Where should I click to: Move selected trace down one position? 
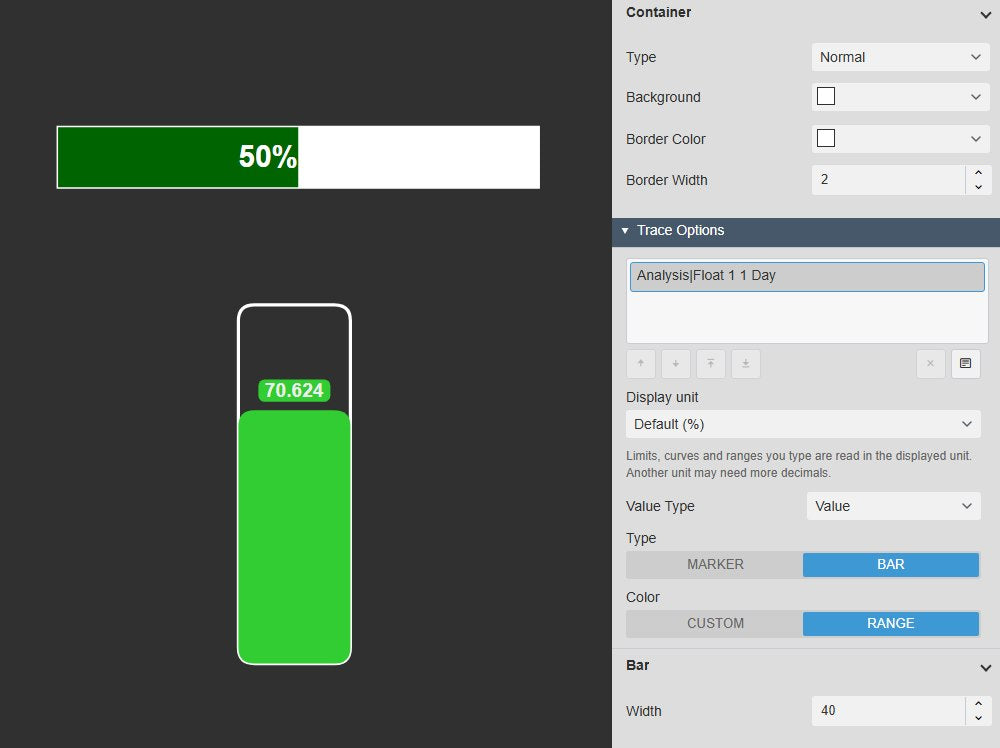coord(675,363)
